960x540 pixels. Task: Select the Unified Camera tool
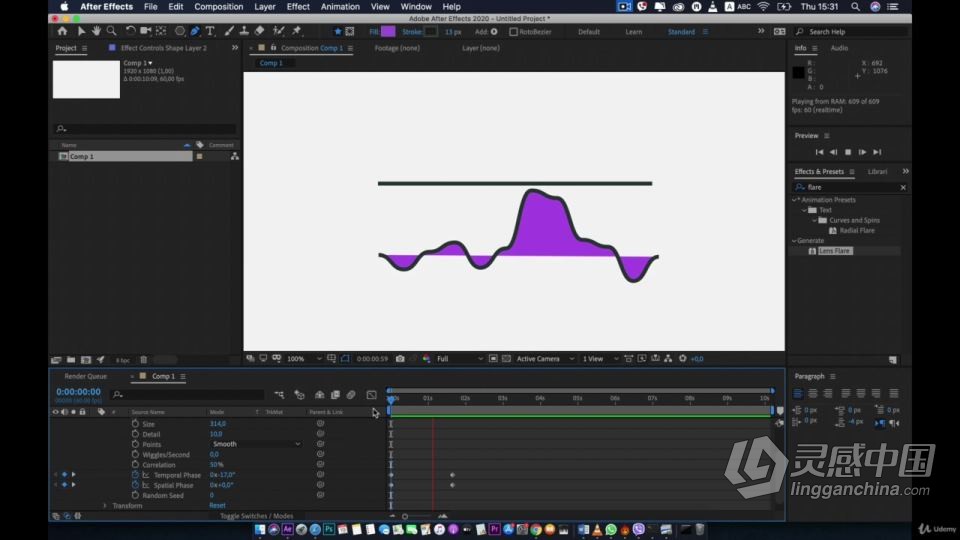pyautogui.click(x=146, y=31)
